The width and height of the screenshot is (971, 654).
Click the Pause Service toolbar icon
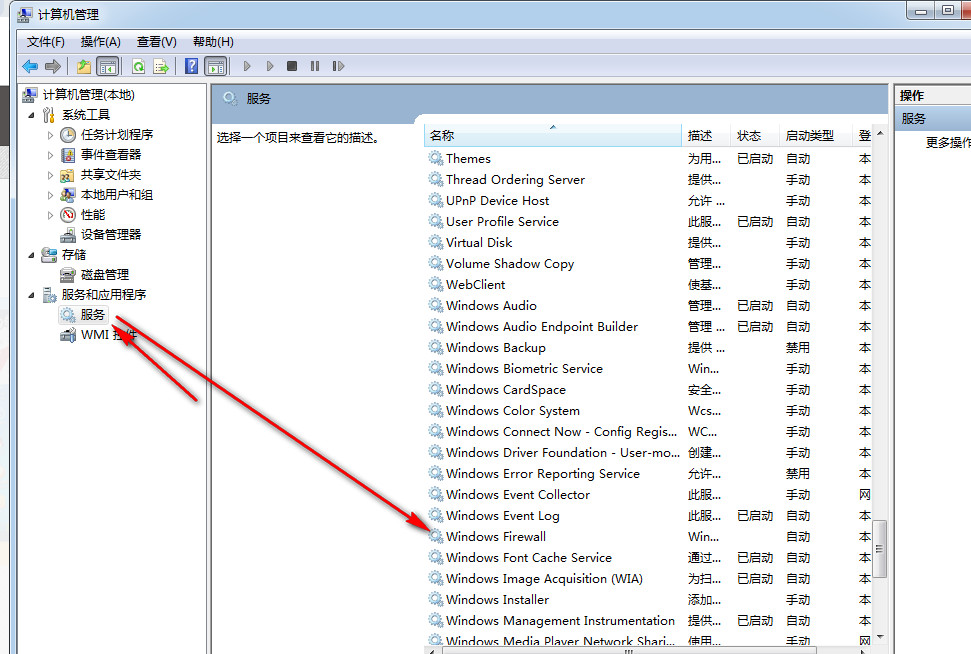315,66
